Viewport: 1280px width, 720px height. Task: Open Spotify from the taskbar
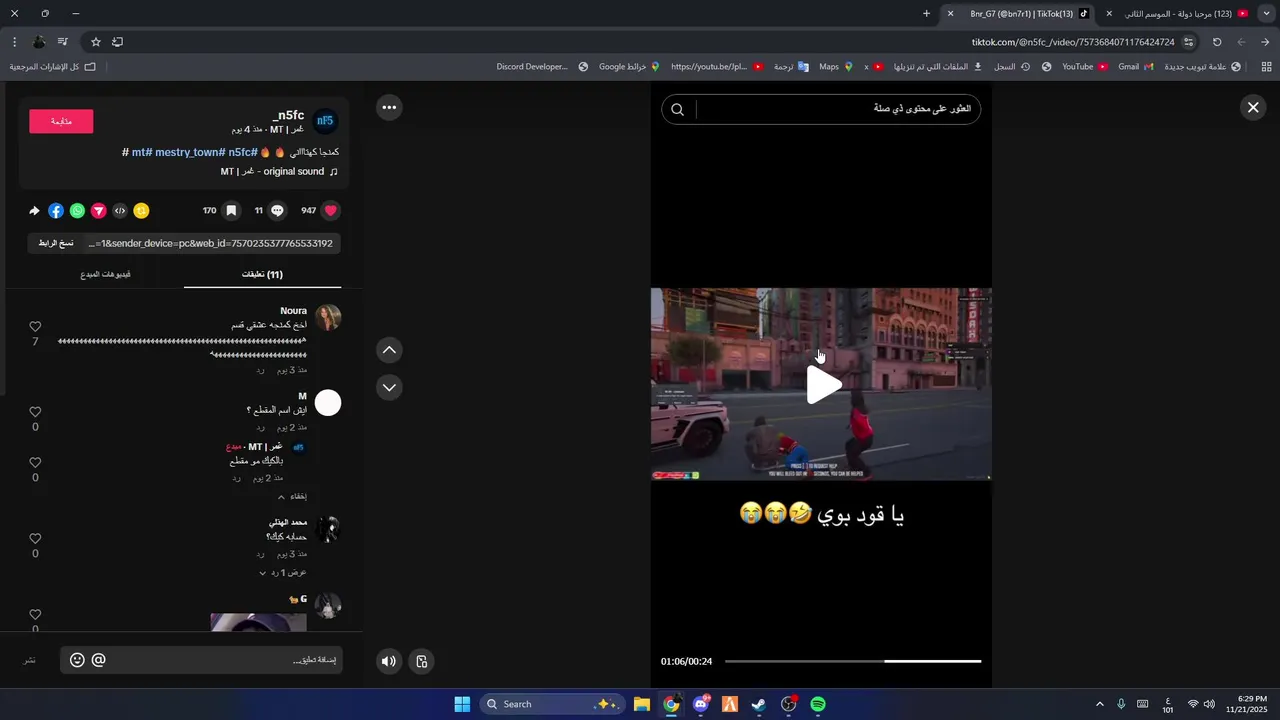[x=818, y=704]
